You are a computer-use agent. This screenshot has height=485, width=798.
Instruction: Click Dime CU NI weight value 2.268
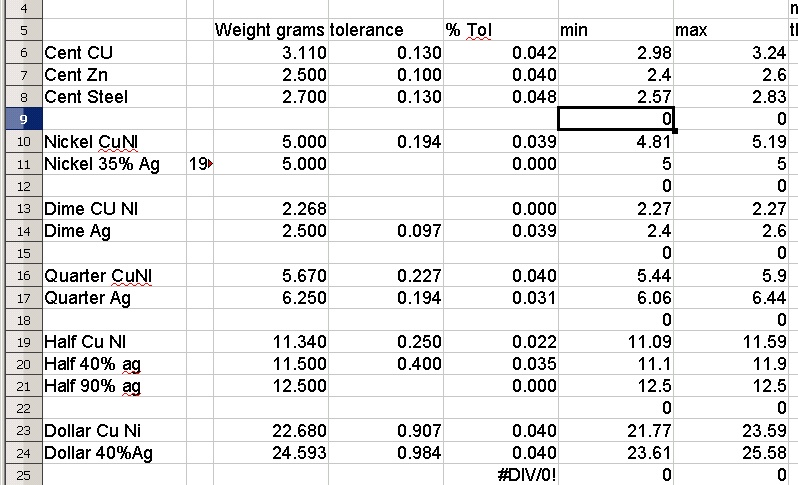pyautogui.click(x=270, y=208)
